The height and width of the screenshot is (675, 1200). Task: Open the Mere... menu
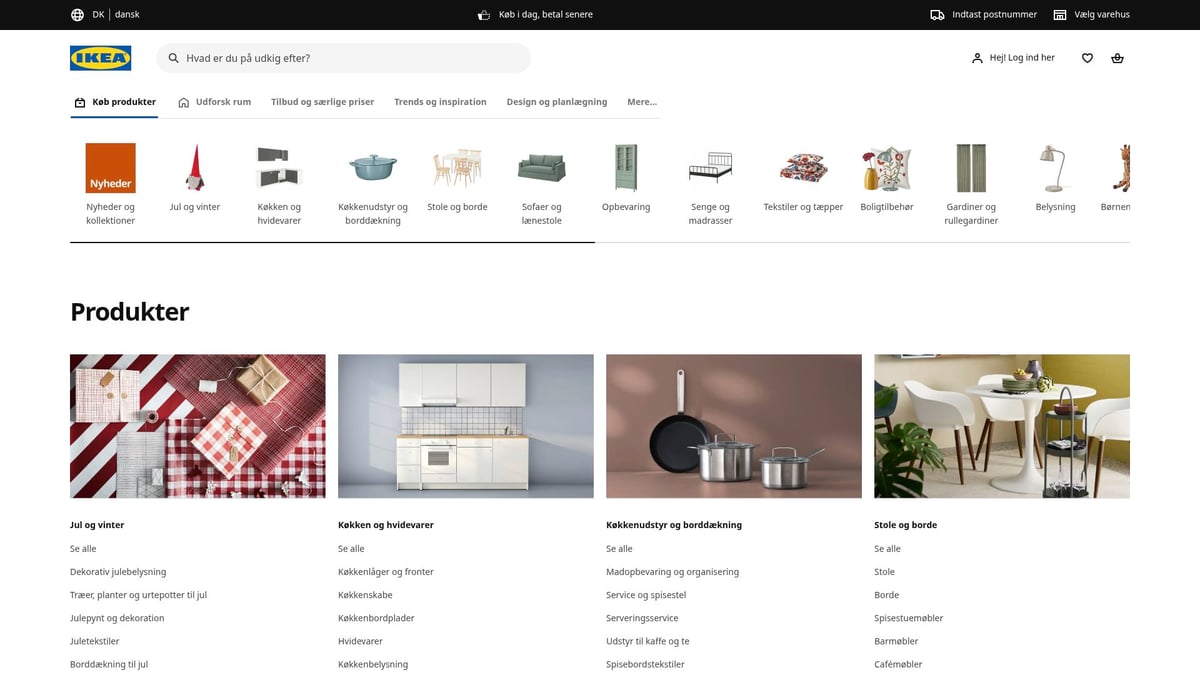coord(641,101)
